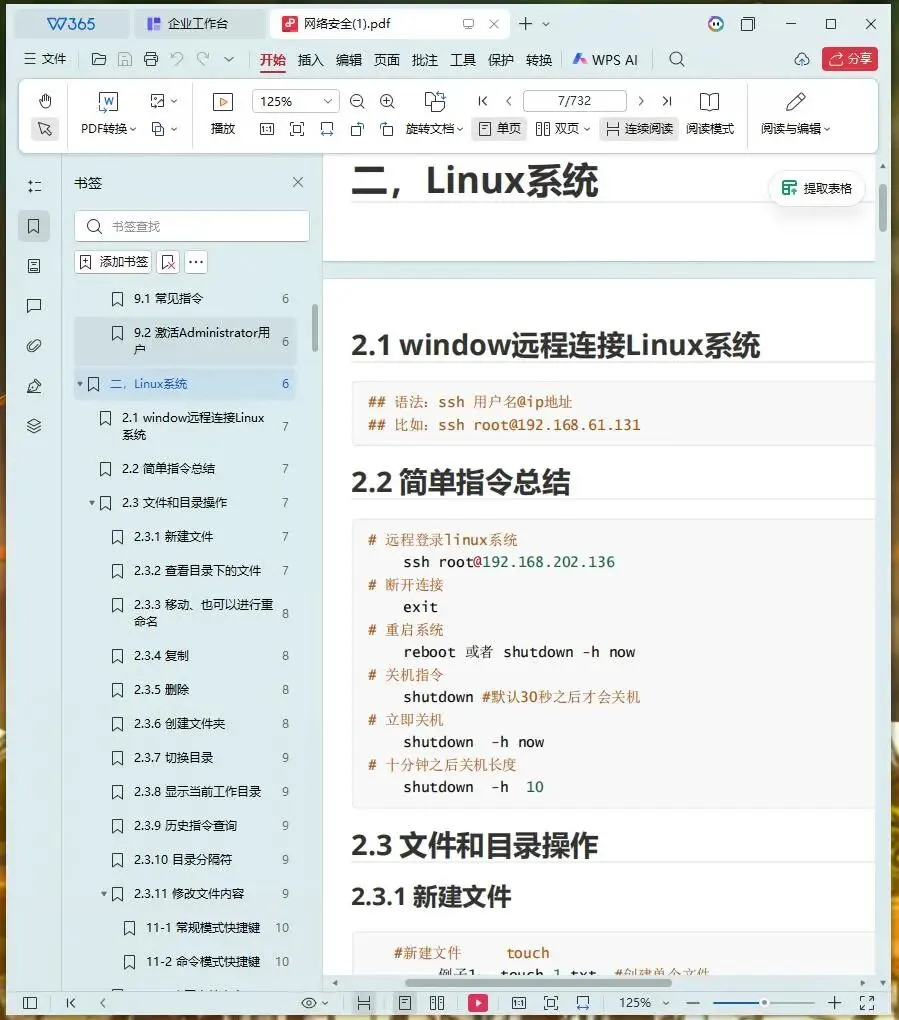Zoom in with the plus magnifier

click(x=387, y=101)
